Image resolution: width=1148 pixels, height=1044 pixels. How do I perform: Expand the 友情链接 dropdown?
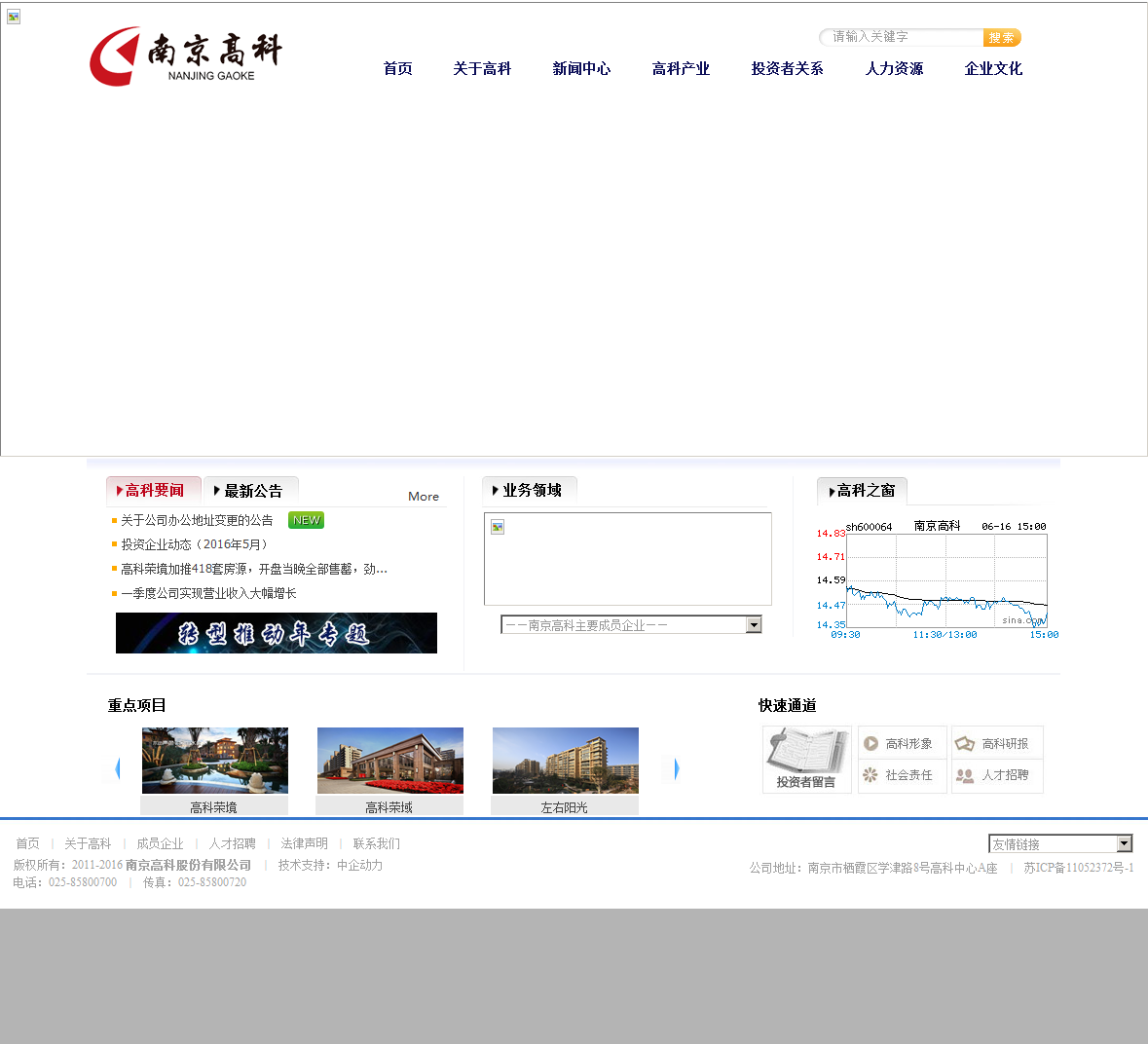1060,844
